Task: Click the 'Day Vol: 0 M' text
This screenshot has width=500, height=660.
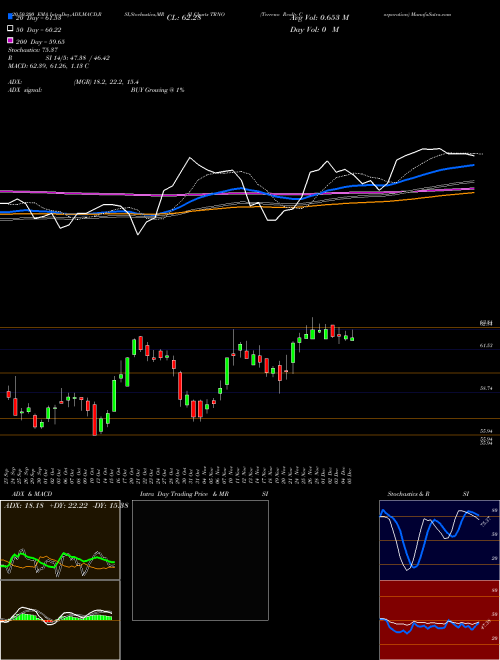Action: [314, 30]
